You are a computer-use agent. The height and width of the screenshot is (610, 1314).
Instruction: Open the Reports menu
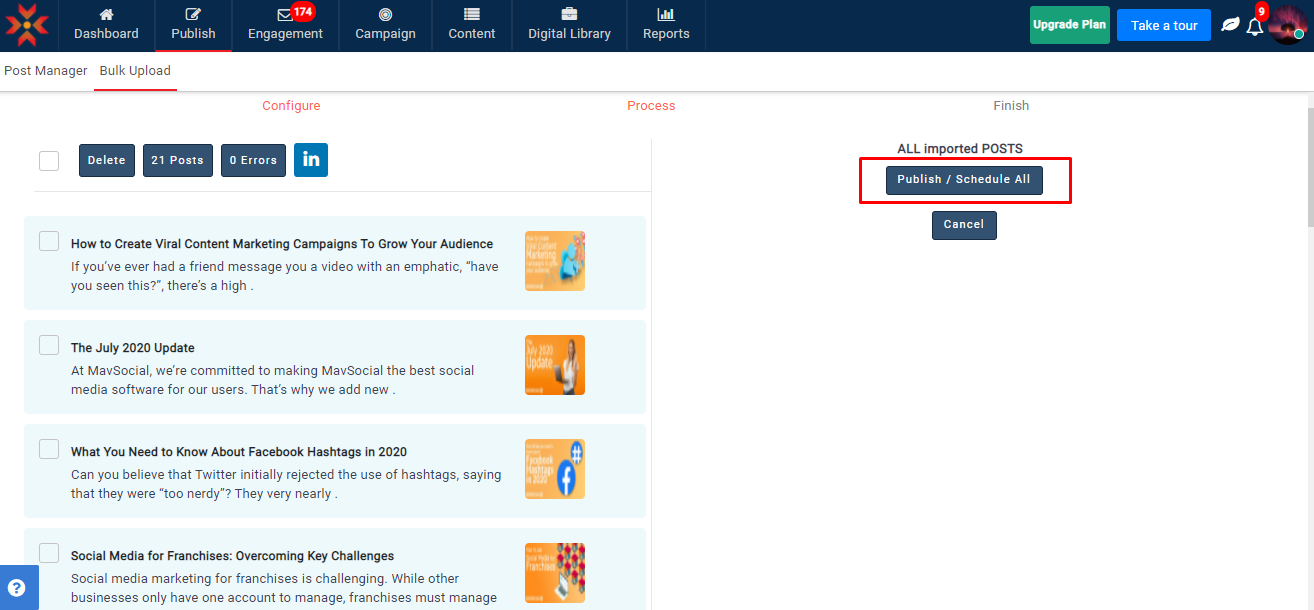[666, 25]
